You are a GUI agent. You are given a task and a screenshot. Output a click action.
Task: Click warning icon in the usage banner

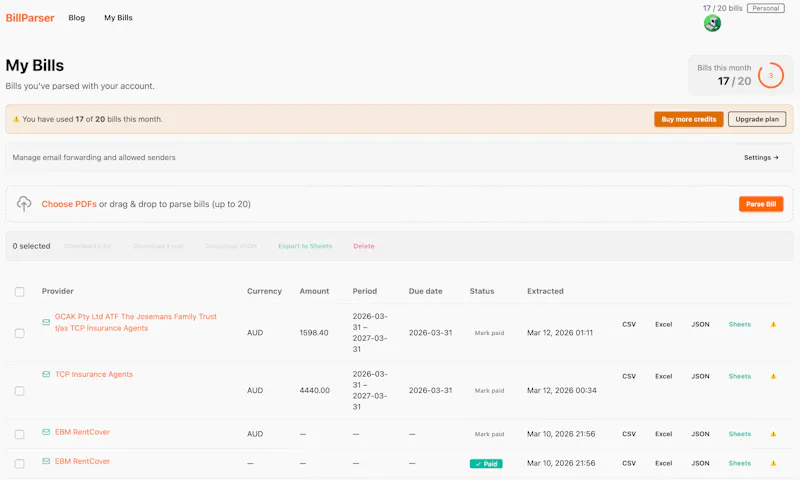(x=16, y=119)
